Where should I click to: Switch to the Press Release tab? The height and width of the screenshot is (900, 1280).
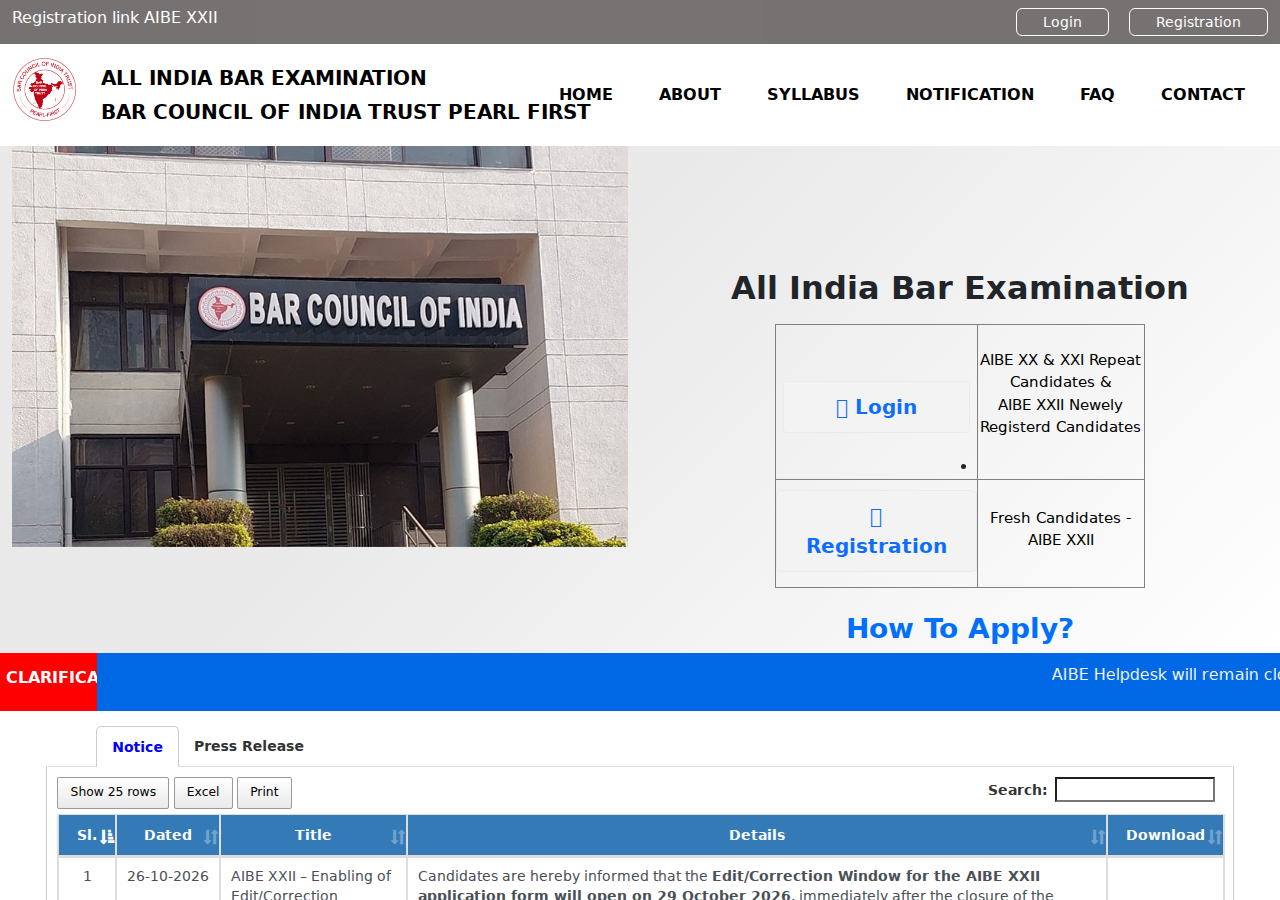(249, 746)
